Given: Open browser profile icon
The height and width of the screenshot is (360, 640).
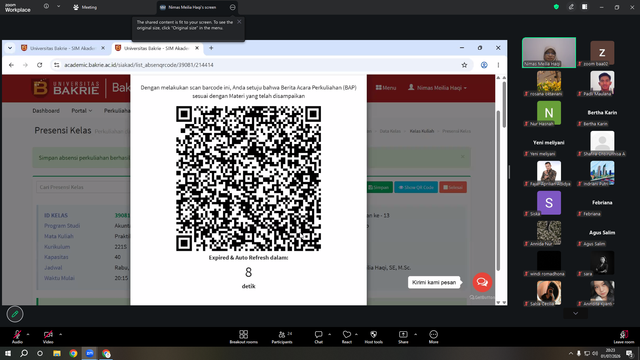Looking at the screenshot, I should (484, 65).
